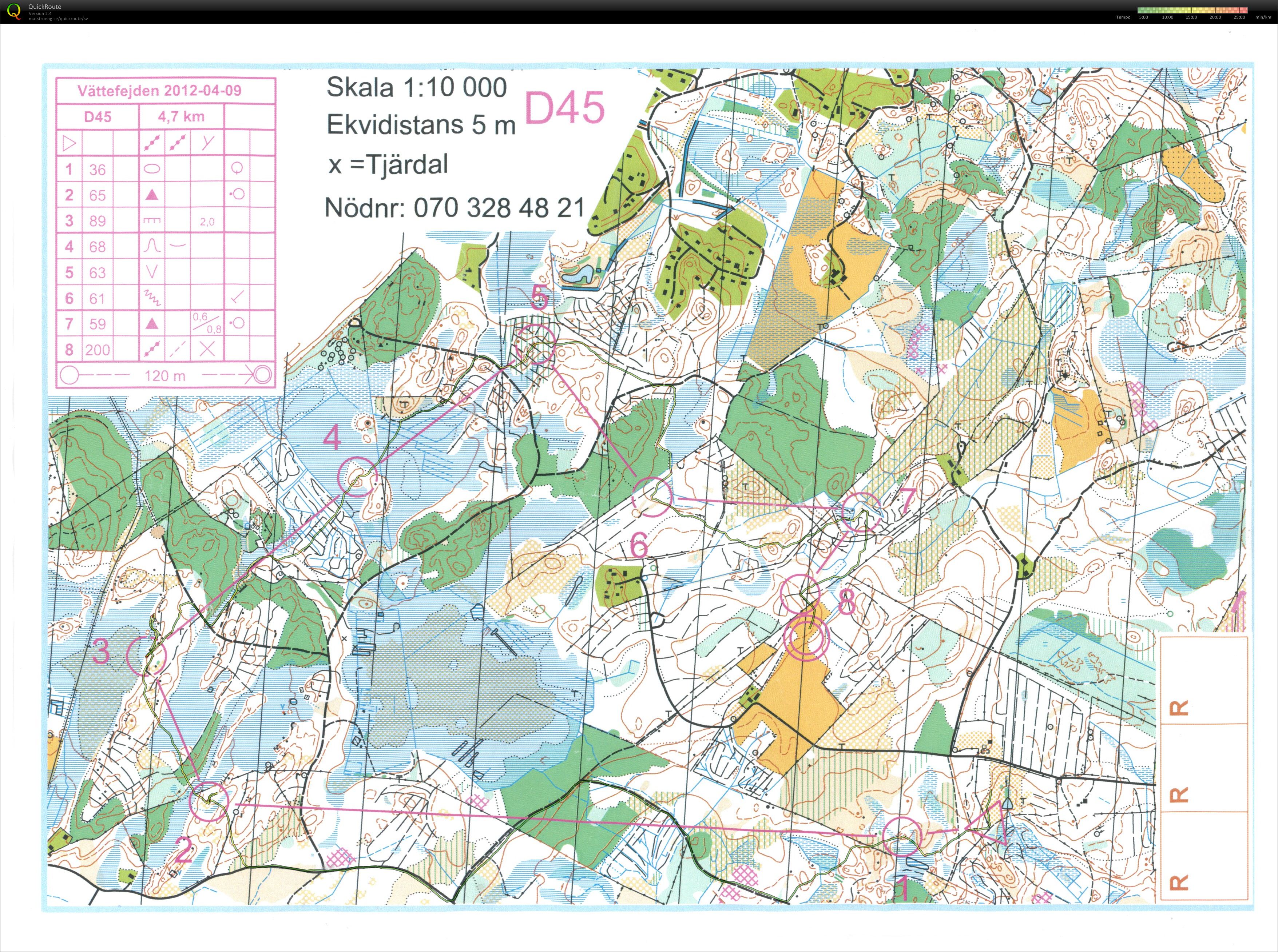The image size is (1278, 952).
Task: Click the 0,6/0,8 size value in row 7
Action: [x=207, y=323]
